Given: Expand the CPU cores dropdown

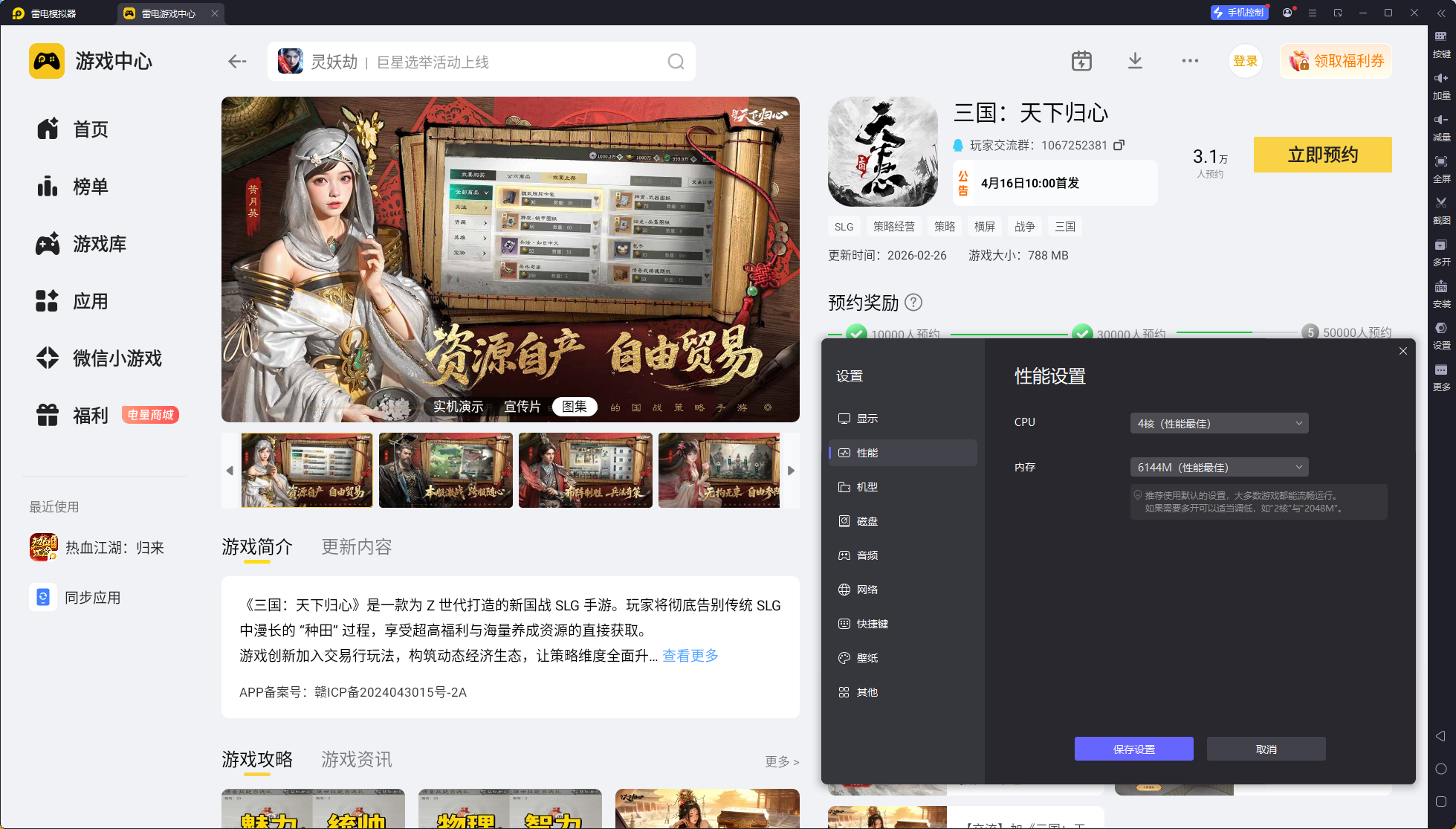Looking at the screenshot, I should (1219, 423).
